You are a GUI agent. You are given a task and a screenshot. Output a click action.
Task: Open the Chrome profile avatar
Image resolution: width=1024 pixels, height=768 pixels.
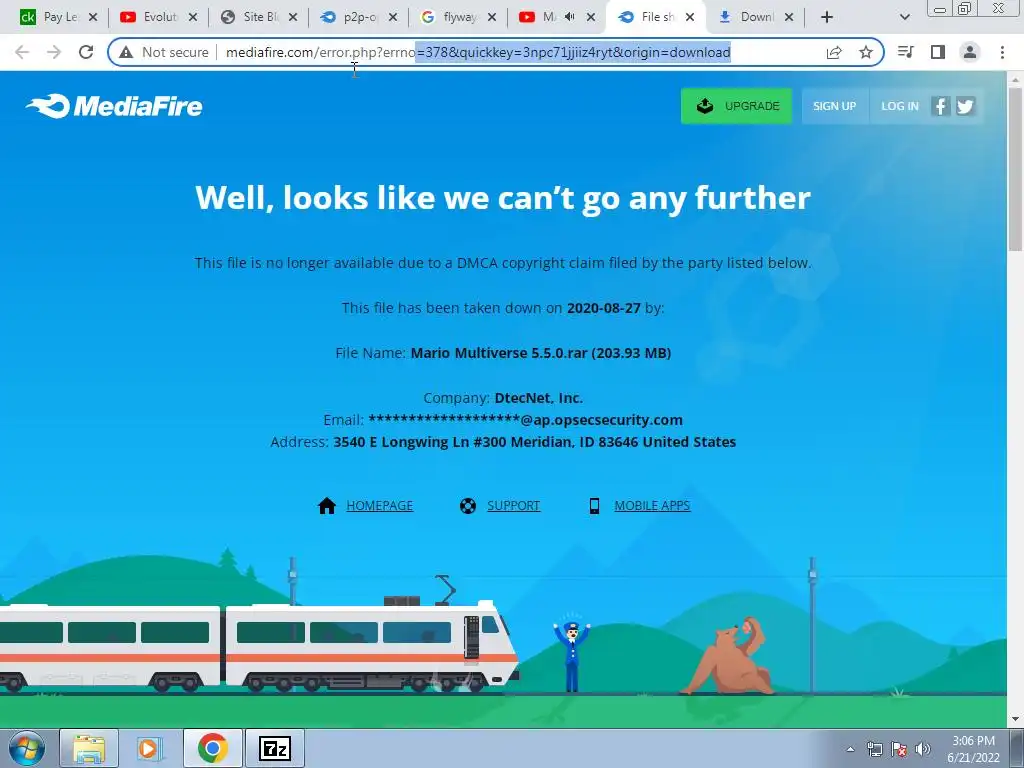[x=970, y=52]
